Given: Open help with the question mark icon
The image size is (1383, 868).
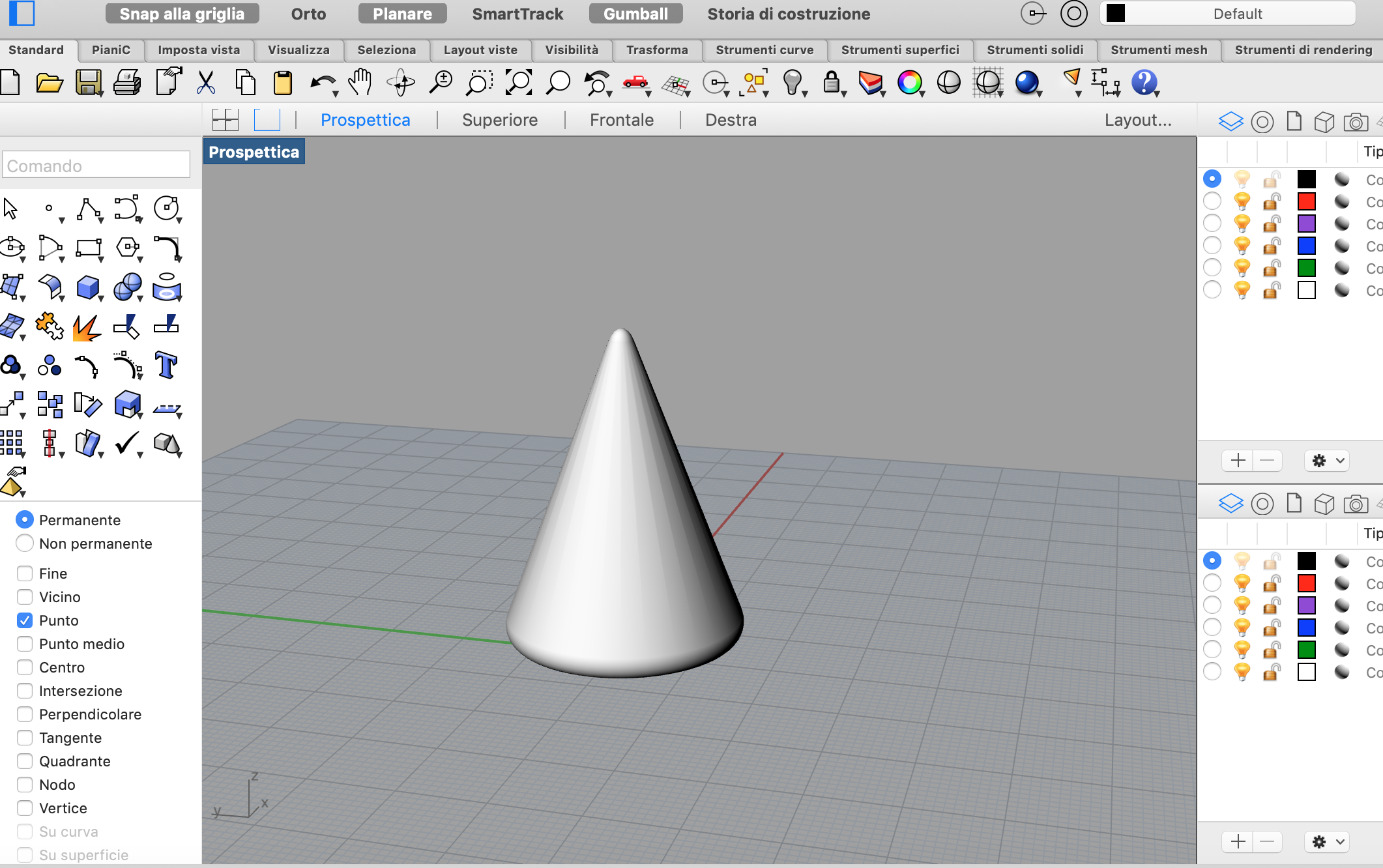Looking at the screenshot, I should 1144,83.
